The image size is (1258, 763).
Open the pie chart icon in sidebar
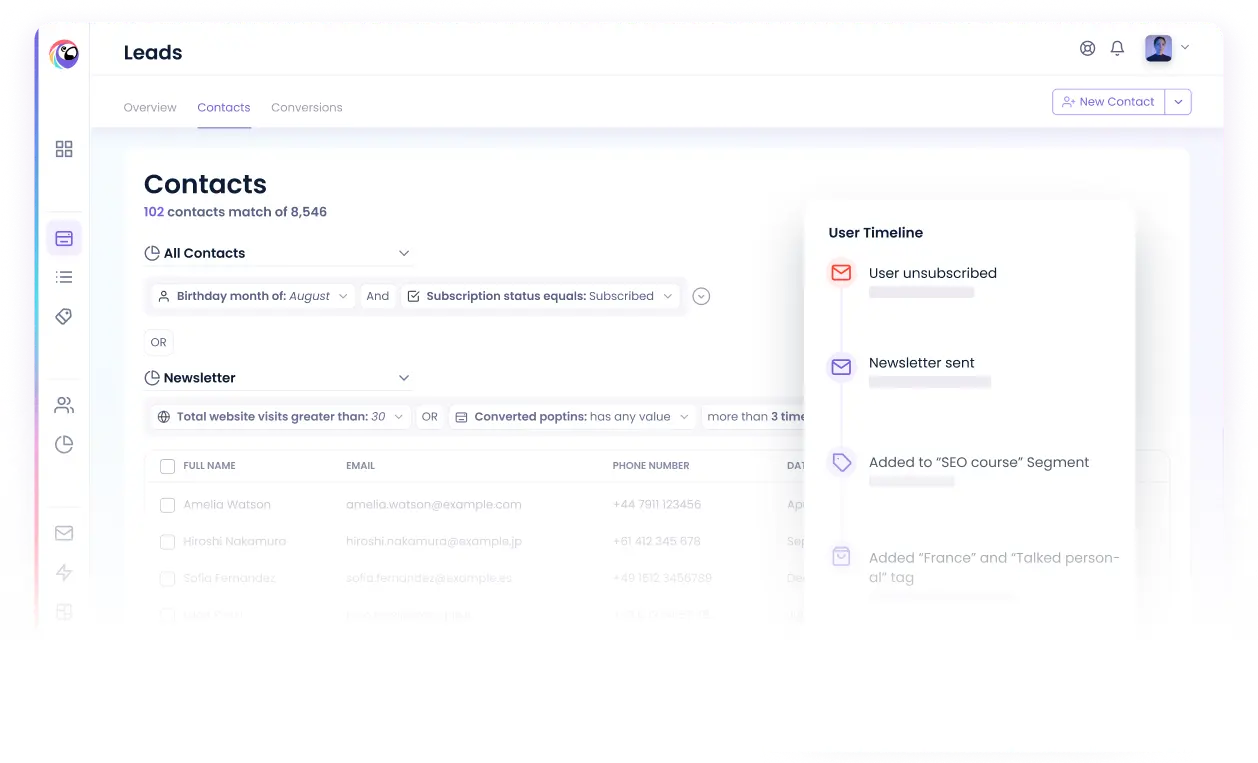[64, 444]
